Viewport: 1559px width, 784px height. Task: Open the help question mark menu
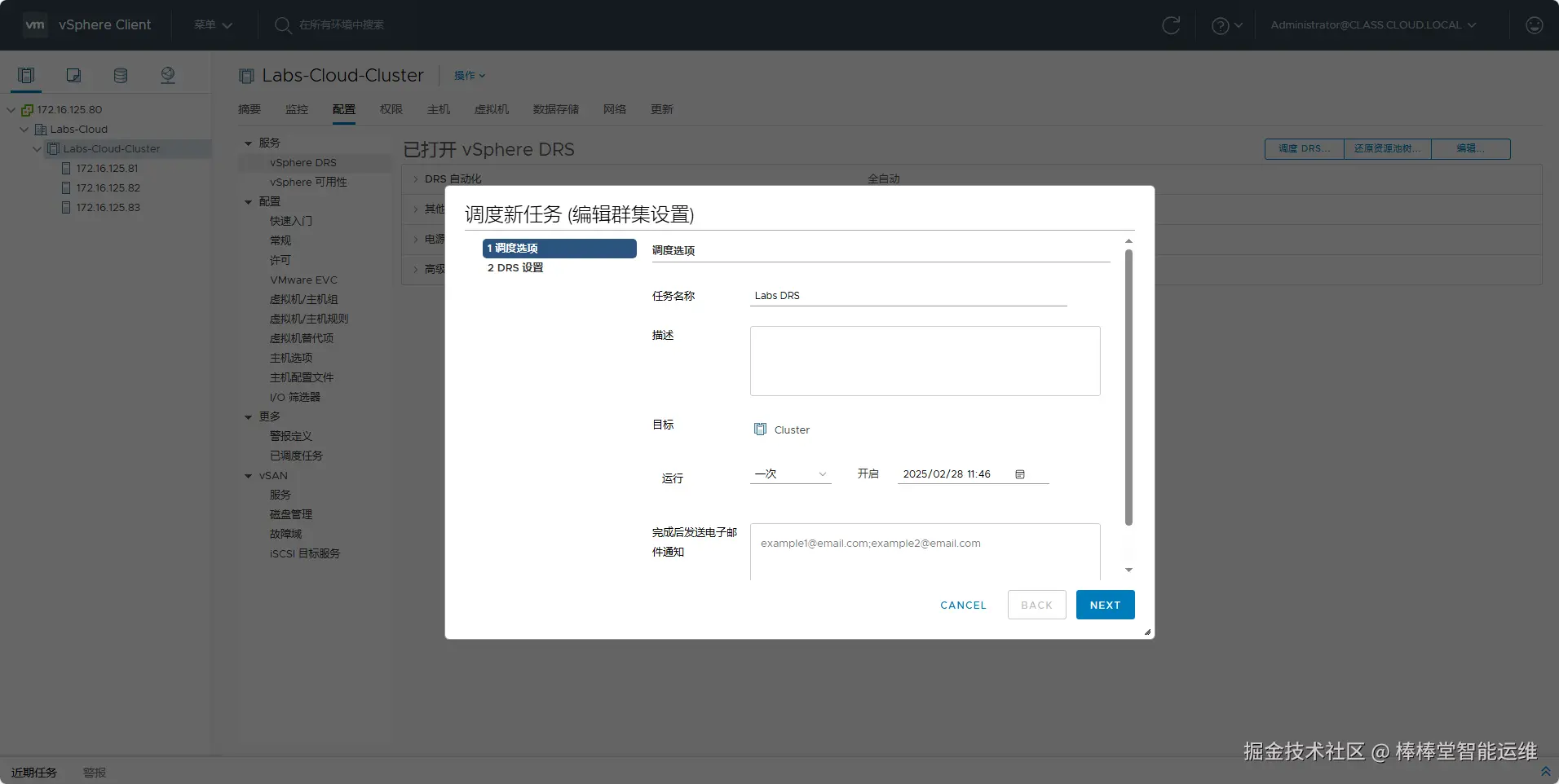click(1226, 25)
